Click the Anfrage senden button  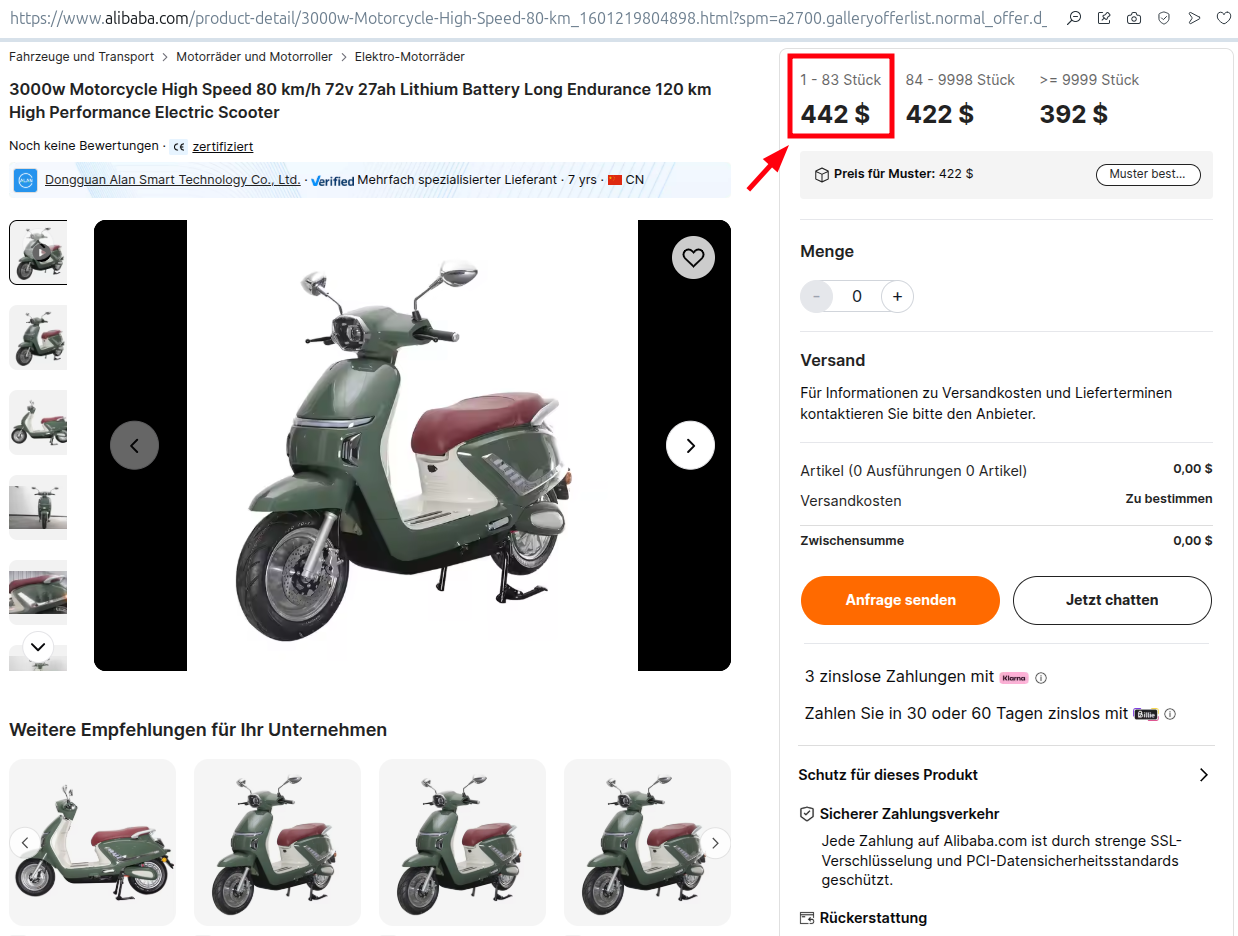coord(900,600)
